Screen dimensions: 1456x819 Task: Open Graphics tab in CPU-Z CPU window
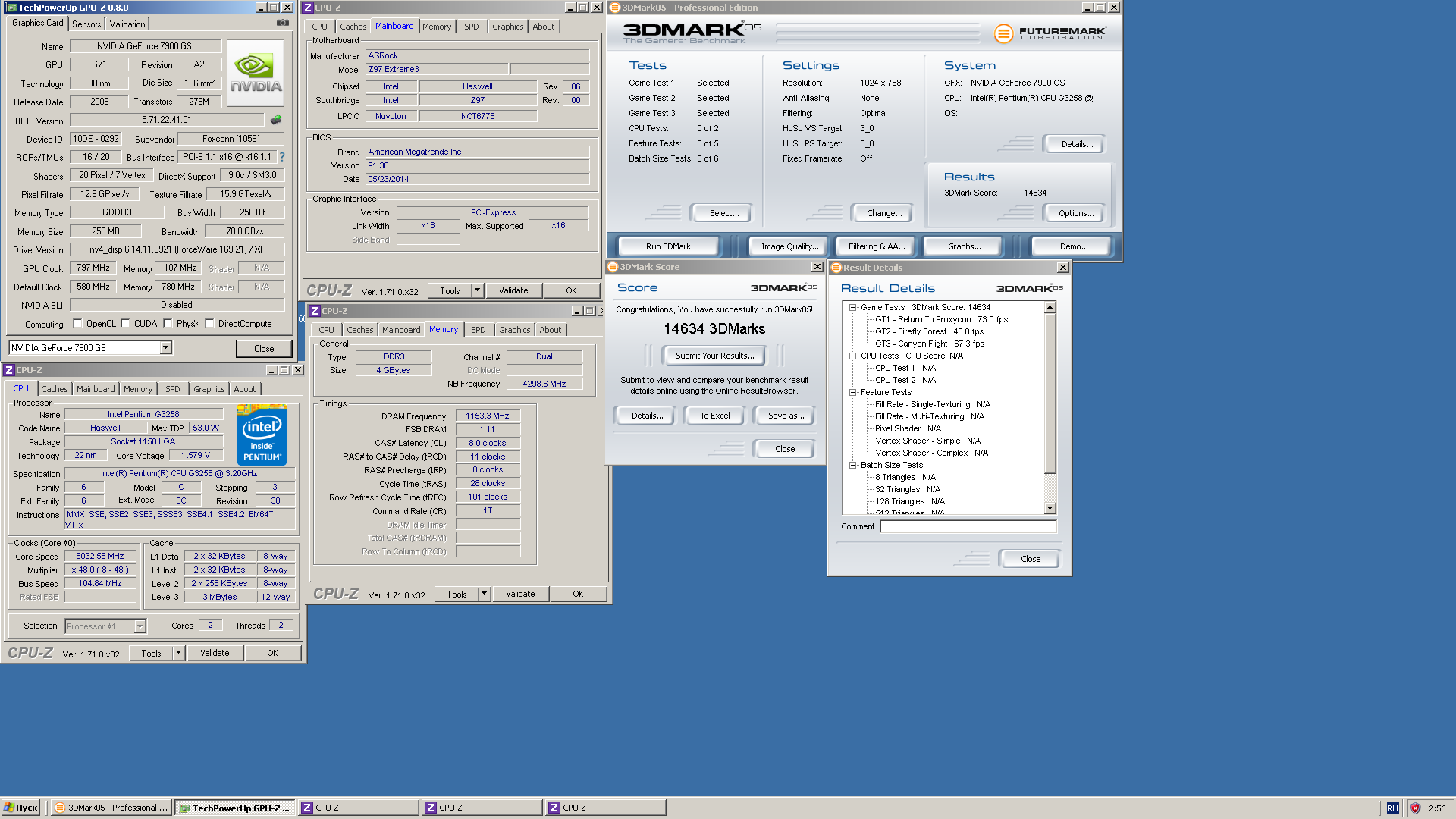pyautogui.click(x=209, y=389)
